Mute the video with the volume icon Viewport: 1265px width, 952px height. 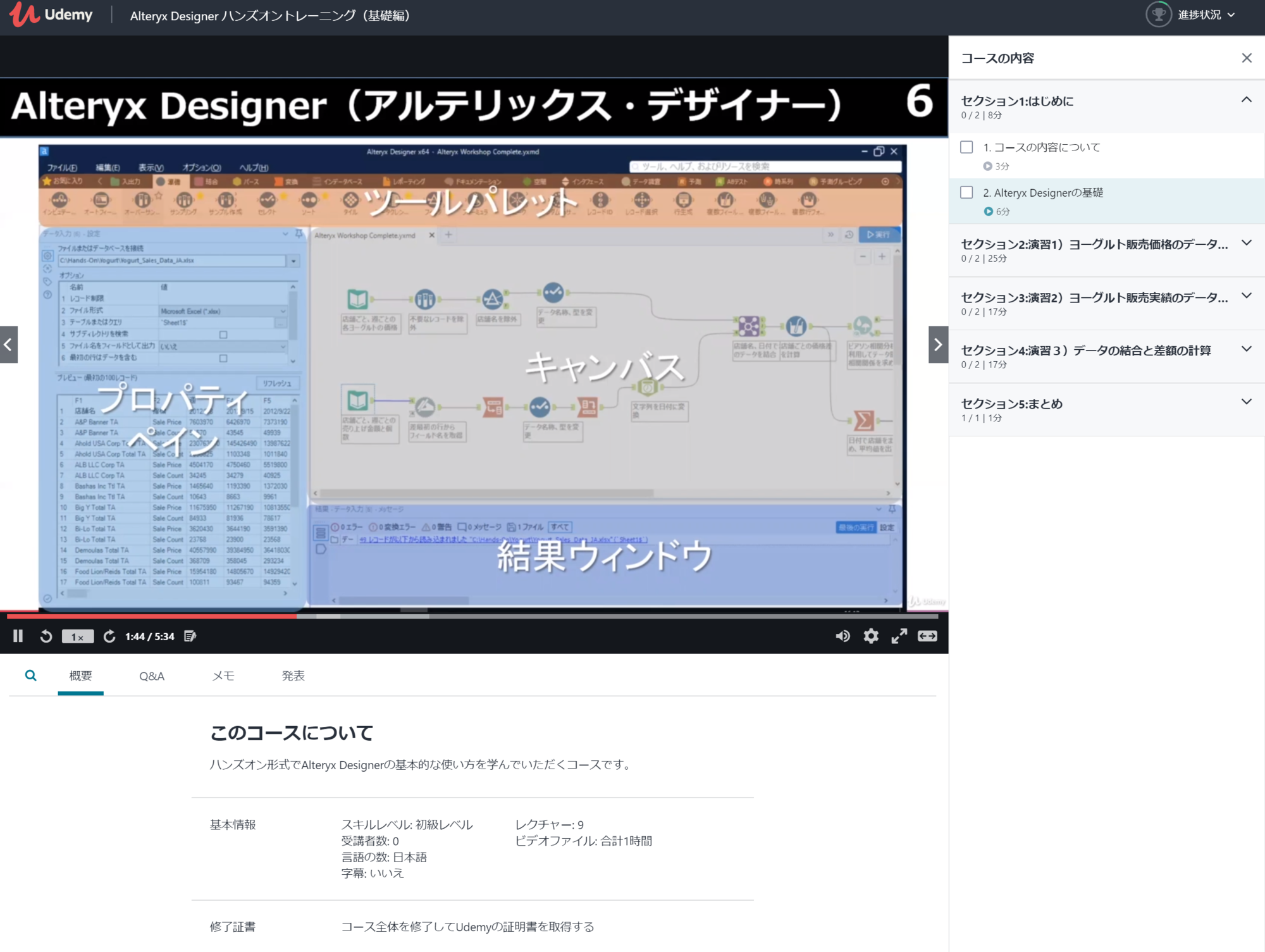click(842, 636)
